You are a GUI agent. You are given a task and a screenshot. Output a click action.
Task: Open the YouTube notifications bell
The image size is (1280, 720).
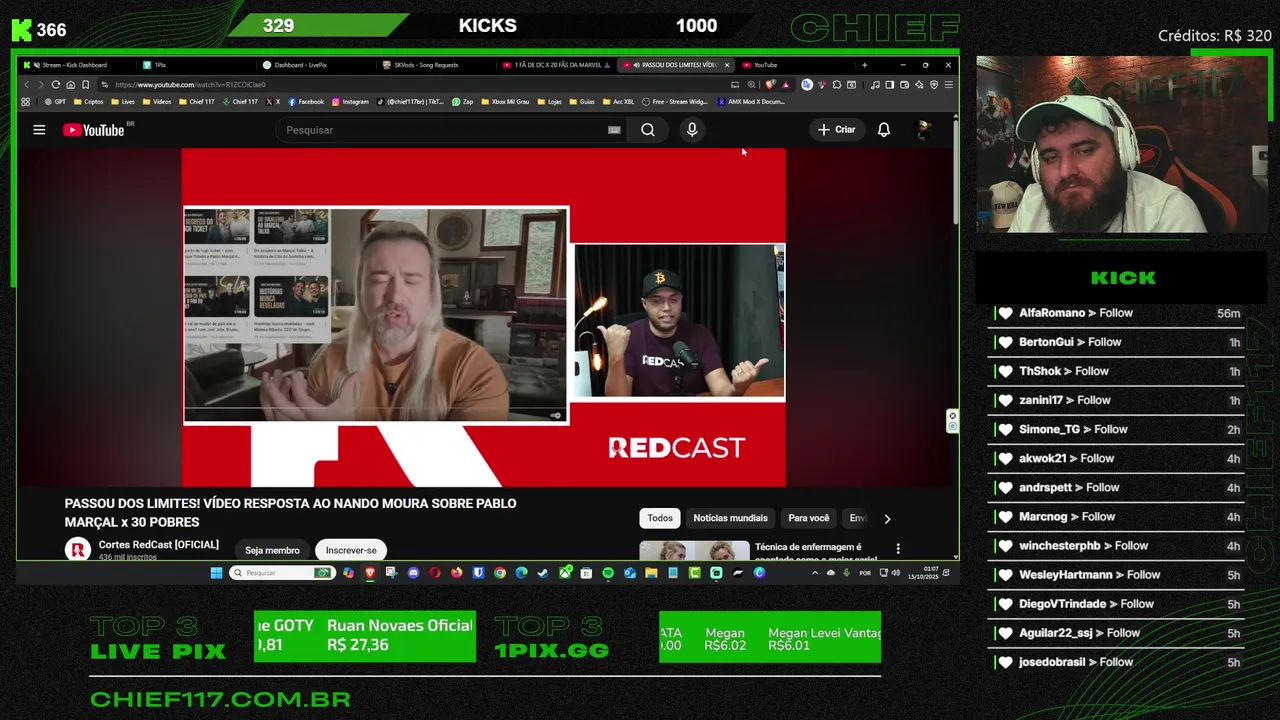click(884, 130)
